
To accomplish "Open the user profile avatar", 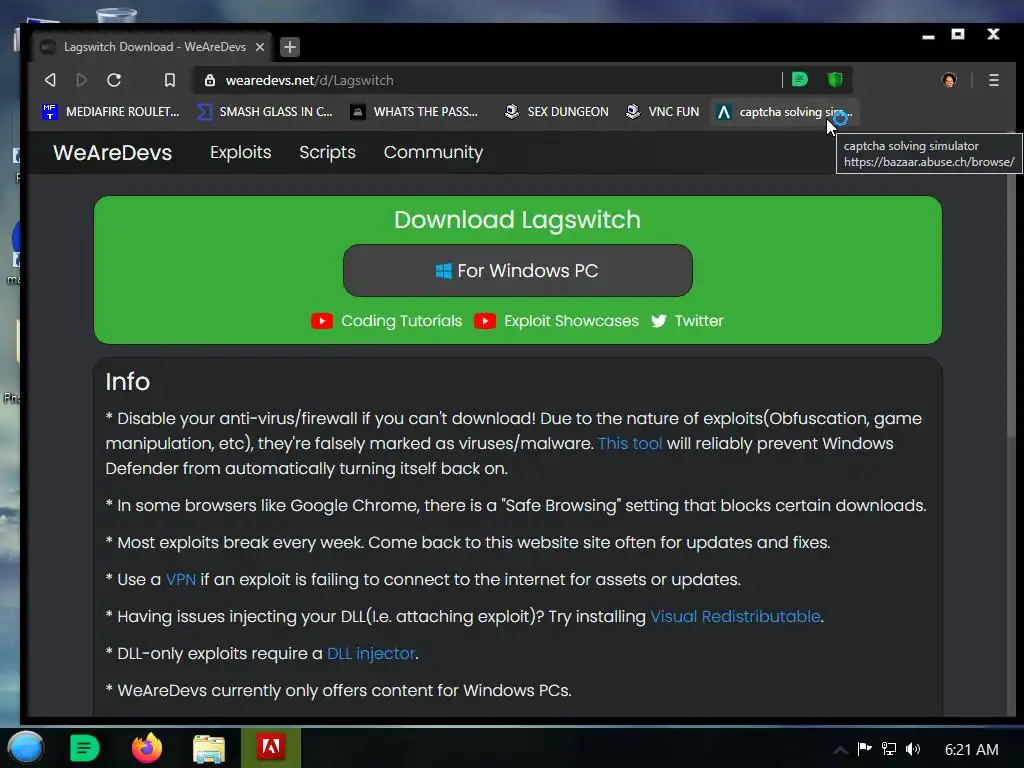I will click(x=949, y=80).
